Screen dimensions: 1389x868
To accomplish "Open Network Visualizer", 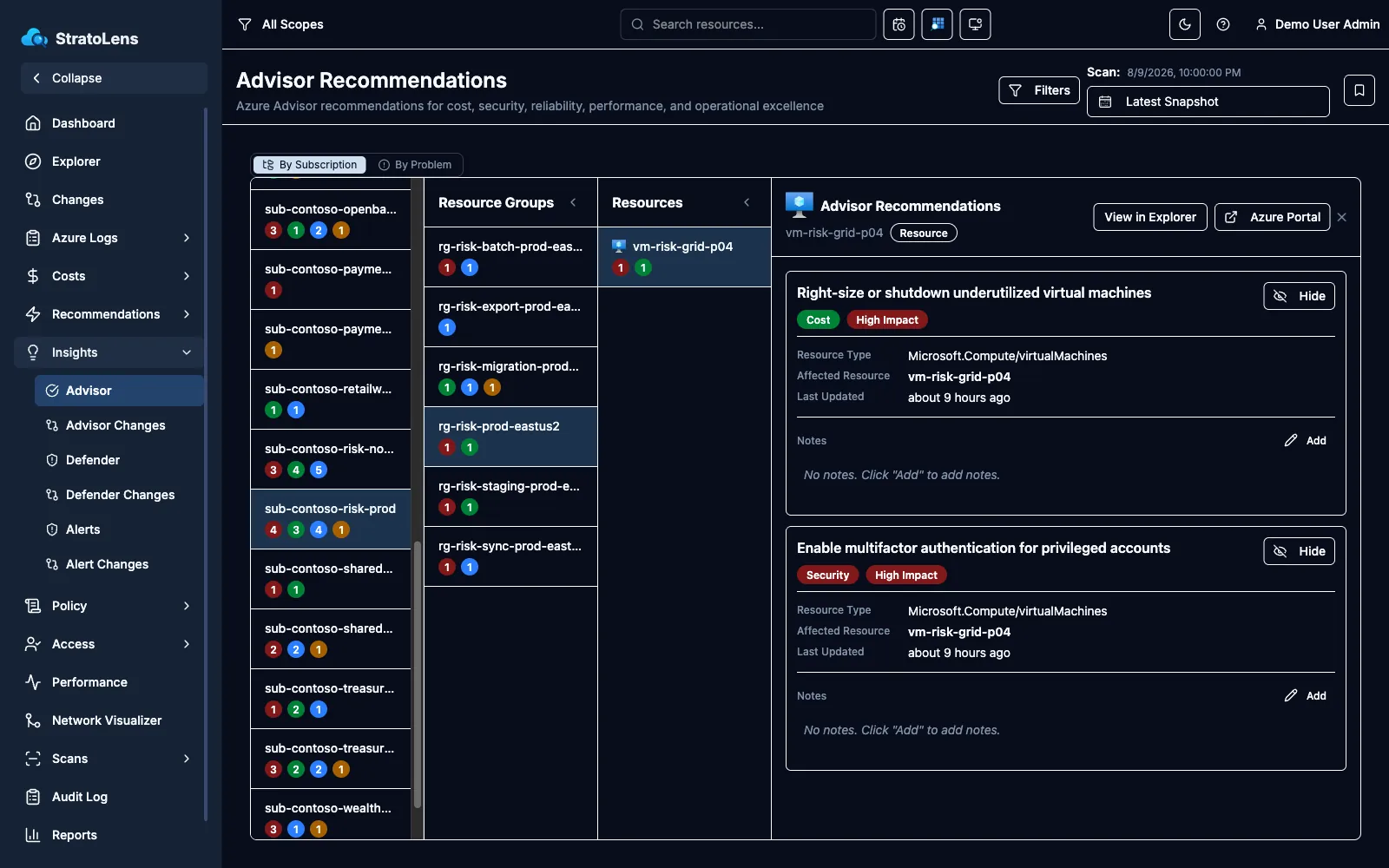I will click(x=111, y=720).
